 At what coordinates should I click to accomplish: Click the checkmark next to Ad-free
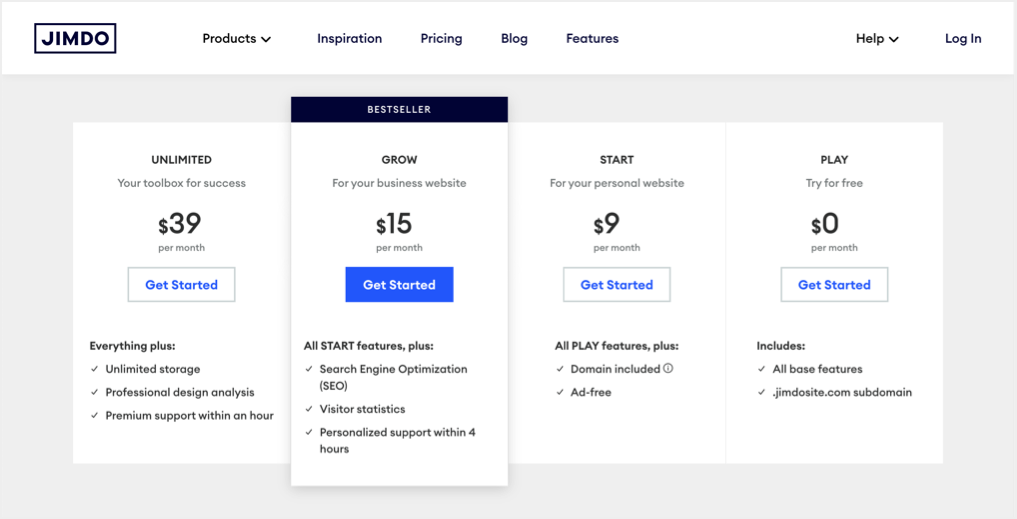(561, 393)
